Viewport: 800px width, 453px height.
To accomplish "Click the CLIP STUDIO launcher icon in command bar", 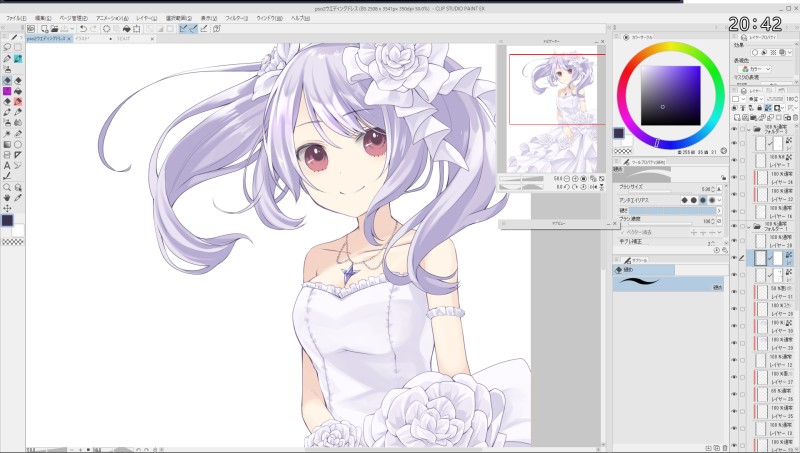I will coord(31,29).
